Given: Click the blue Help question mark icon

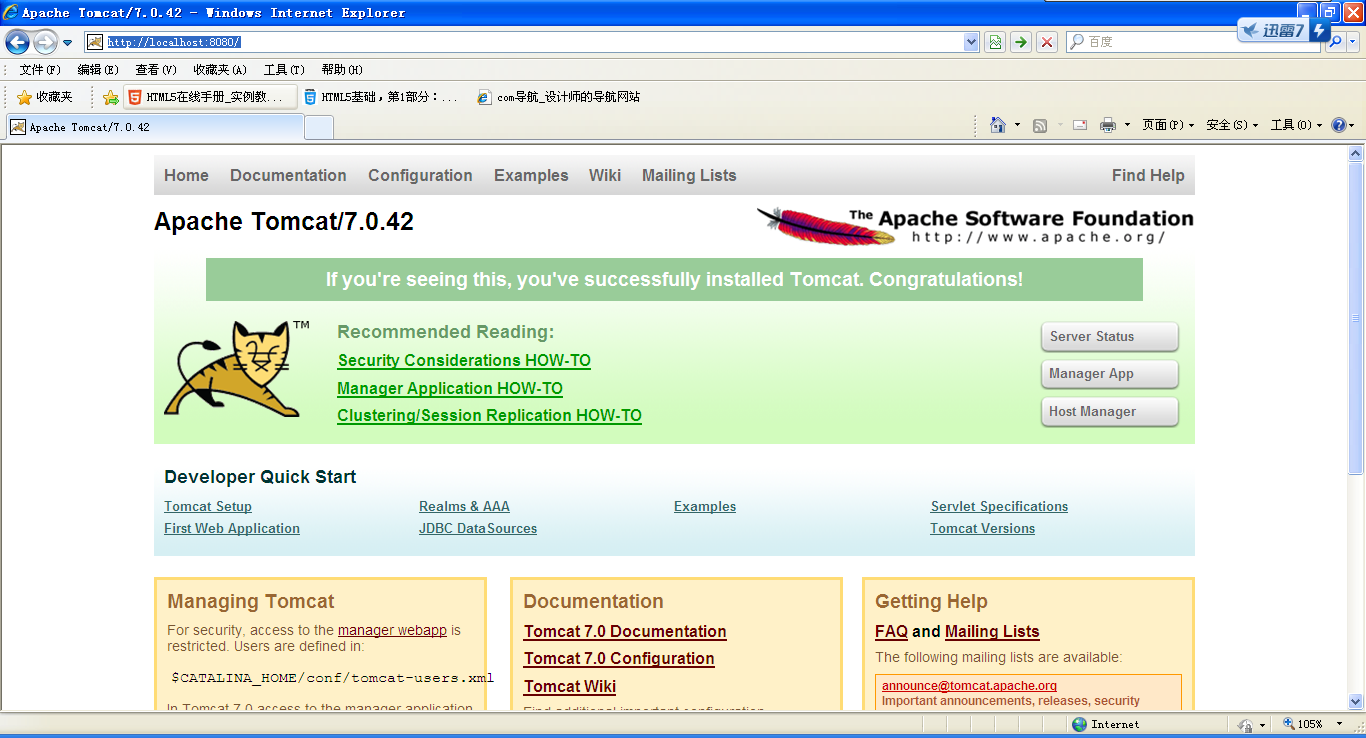Looking at the screenshot, I should (1339, 125).
